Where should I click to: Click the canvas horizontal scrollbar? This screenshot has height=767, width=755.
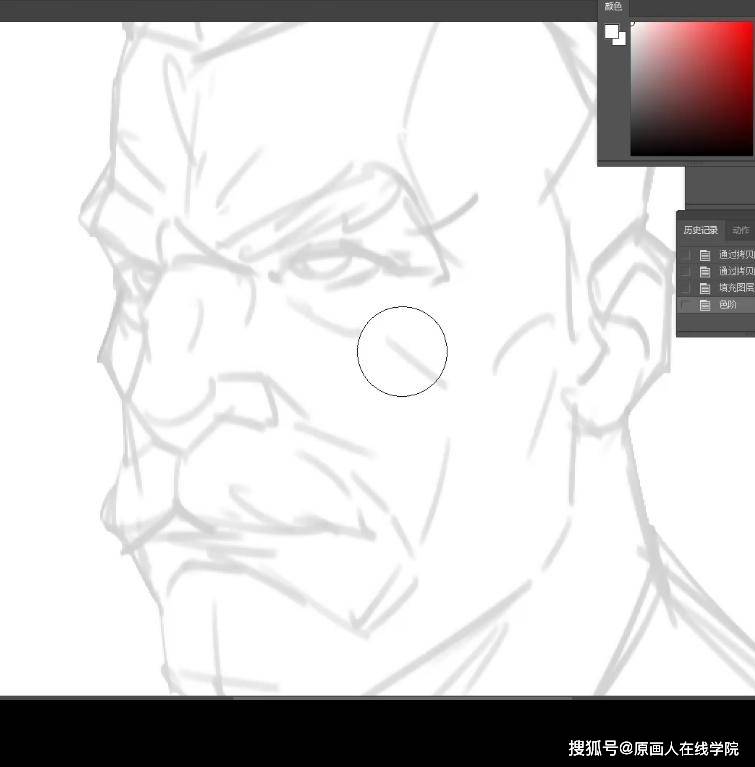402,698
